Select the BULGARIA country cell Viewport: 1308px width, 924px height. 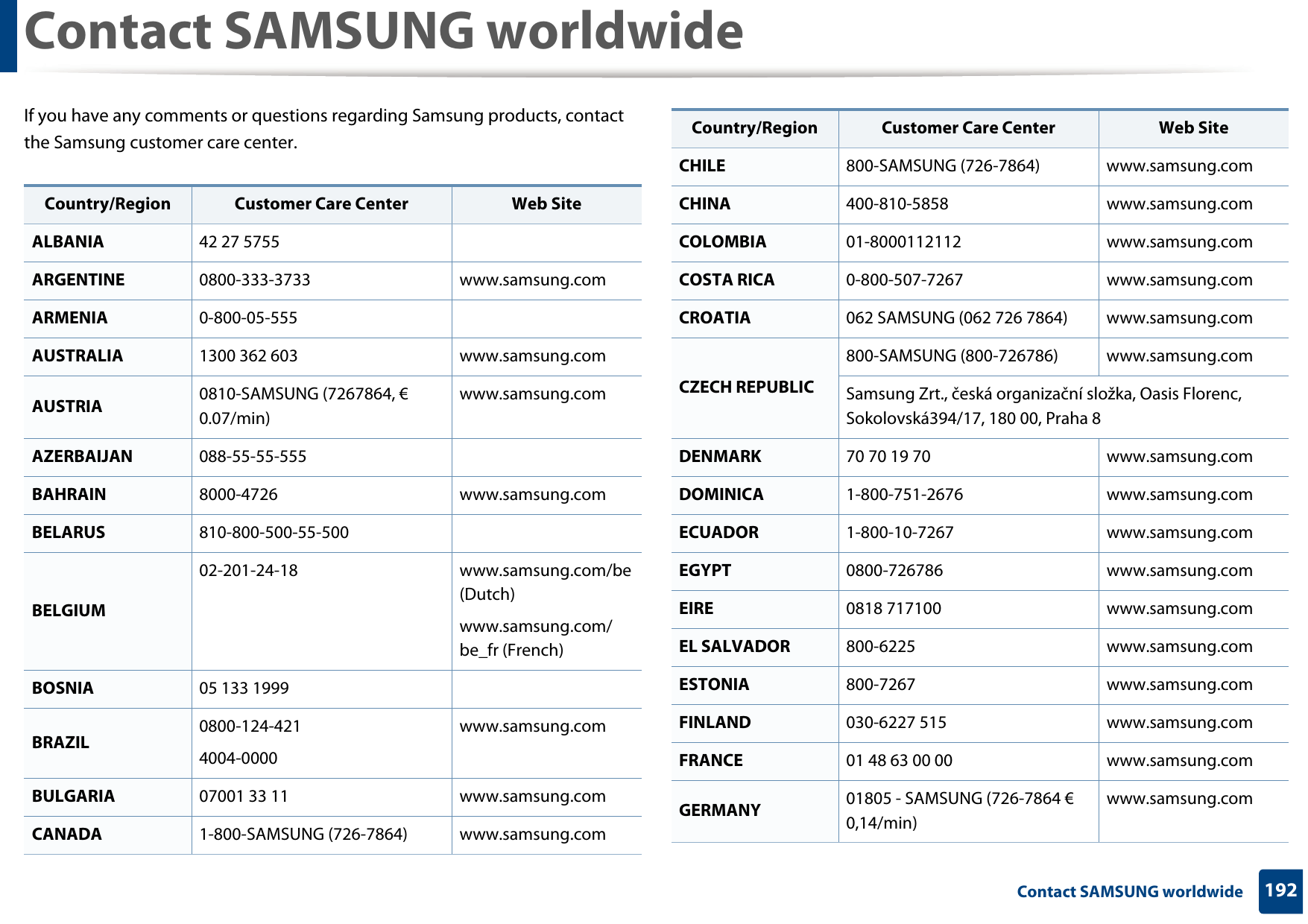pos(107,797)
